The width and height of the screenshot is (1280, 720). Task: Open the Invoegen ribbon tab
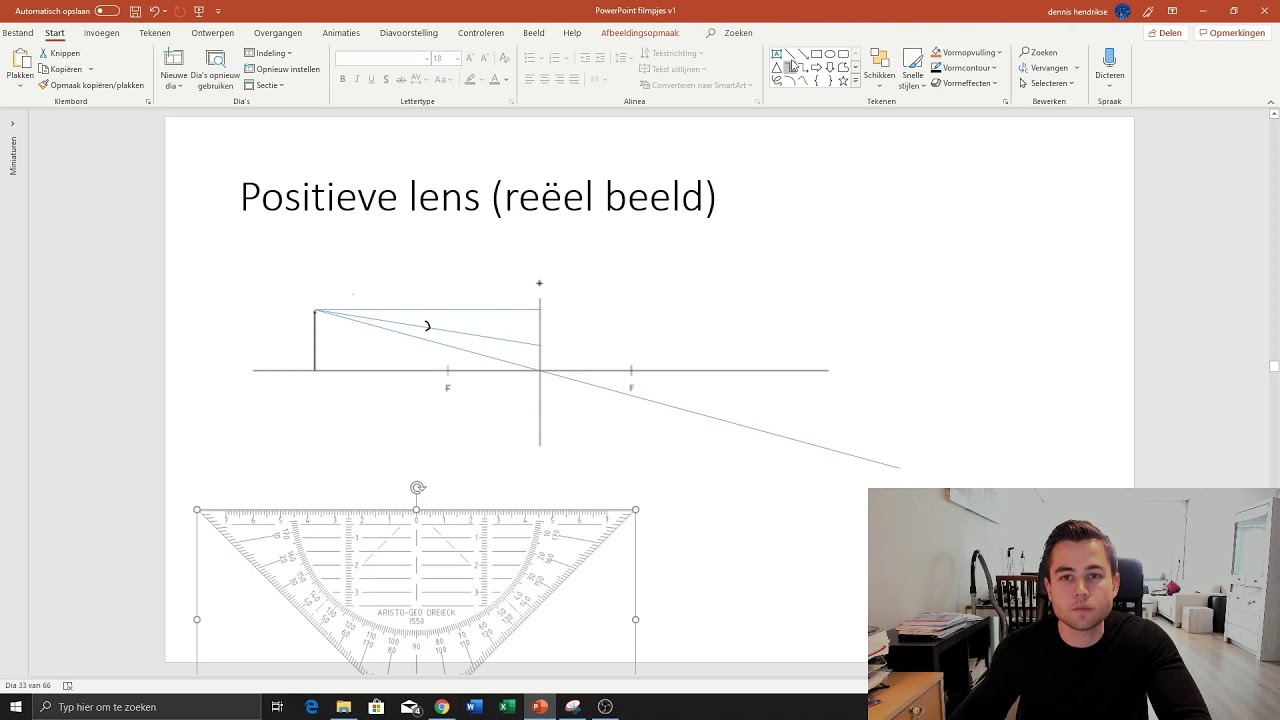point(101,33)
